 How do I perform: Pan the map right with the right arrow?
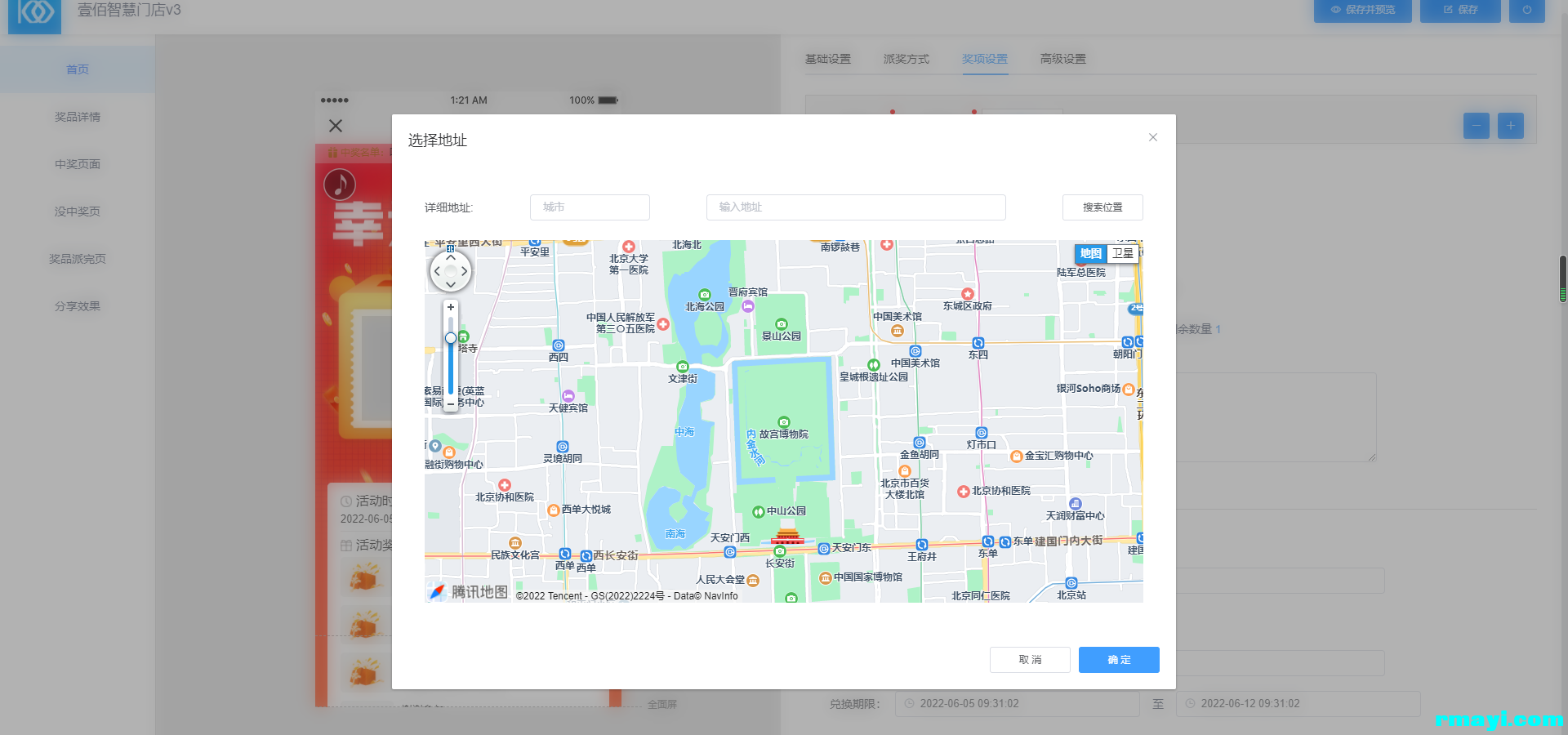click(x=465, y=271)
